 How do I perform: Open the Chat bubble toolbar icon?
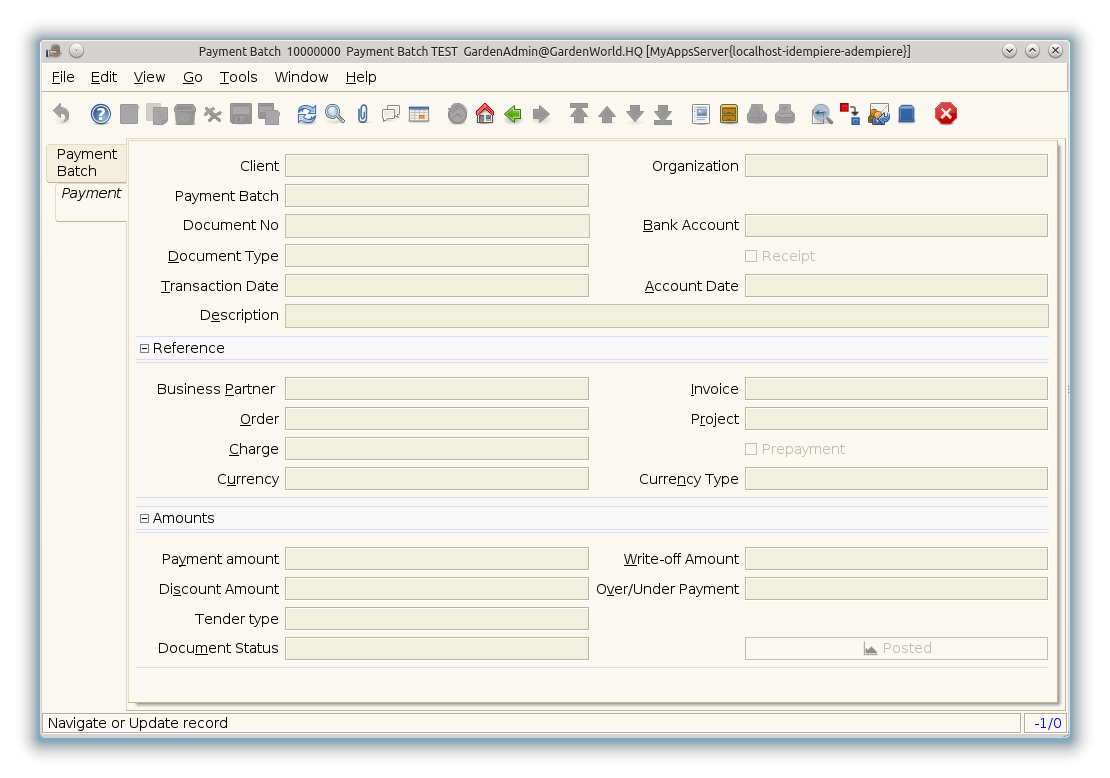390,114
